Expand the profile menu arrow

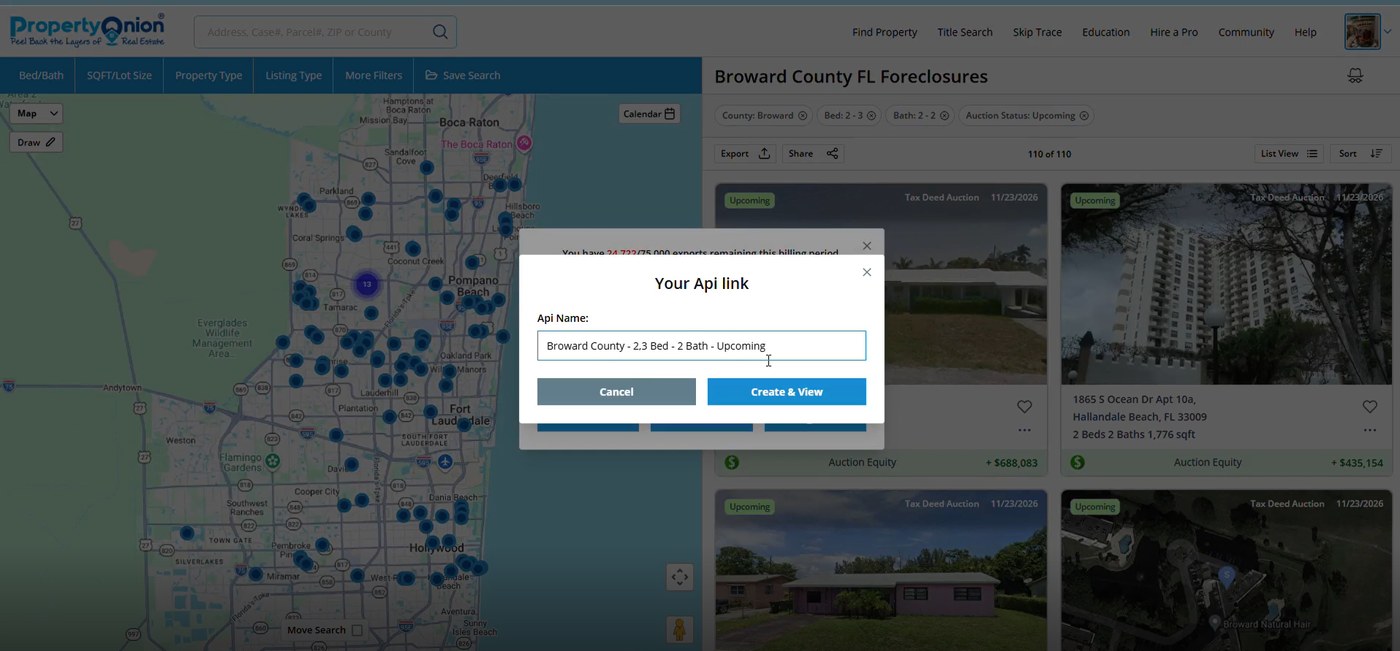1387,32
